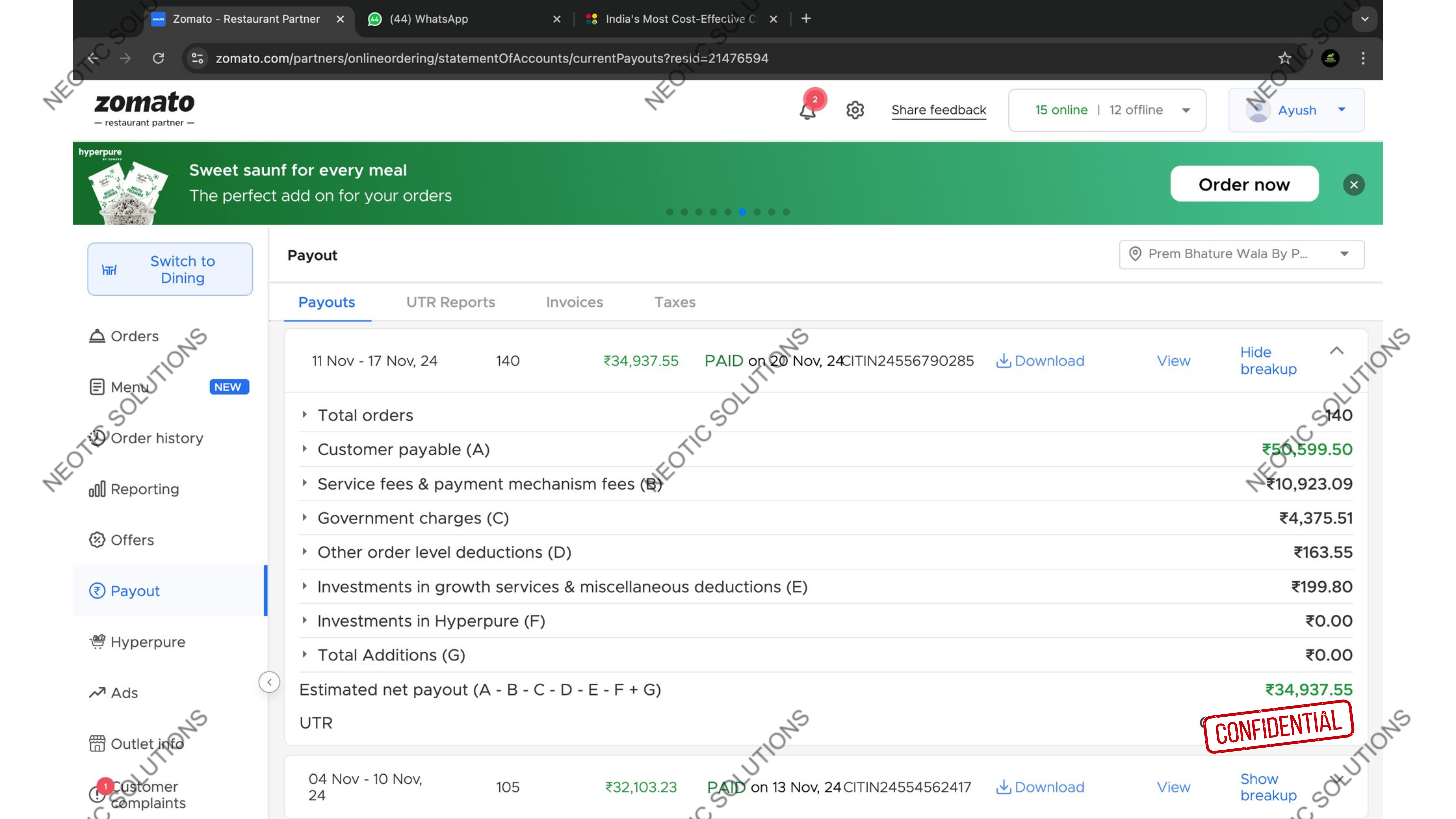
Task: Open Orders in the sidebar
Action: (x=124, y=336)
